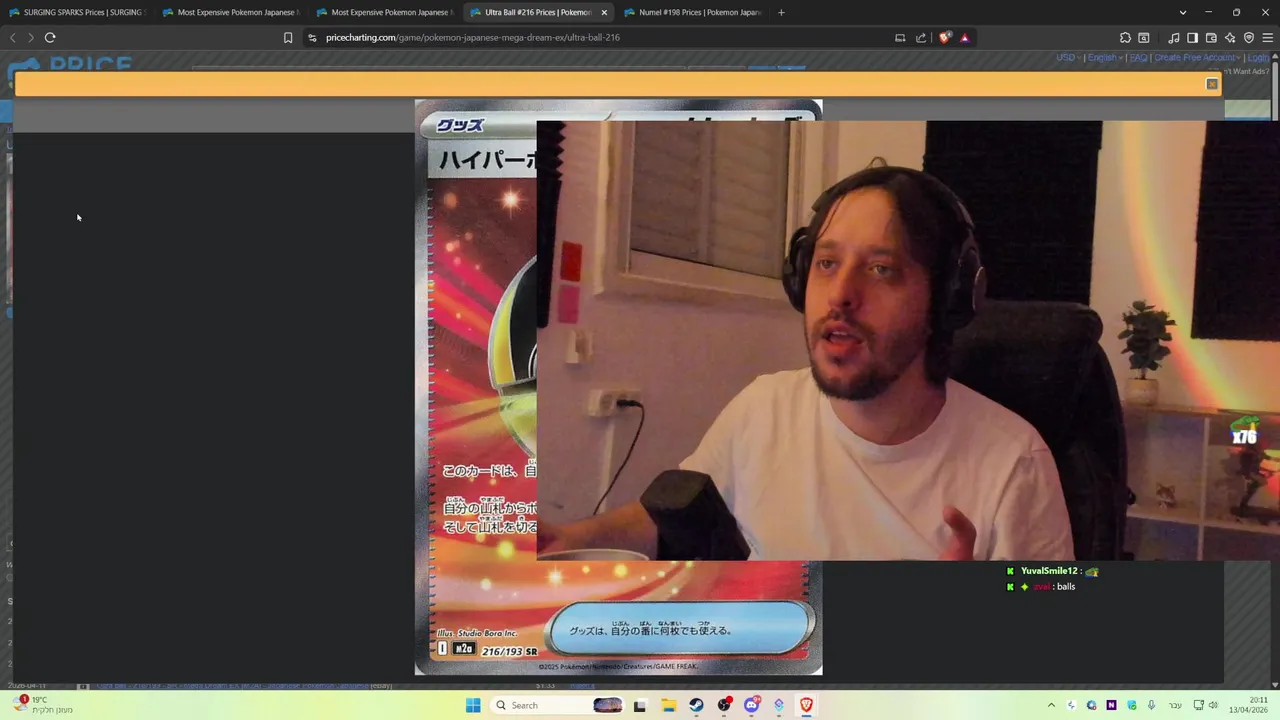
Task: Share this page via the share icon
Action: [921, 38]
